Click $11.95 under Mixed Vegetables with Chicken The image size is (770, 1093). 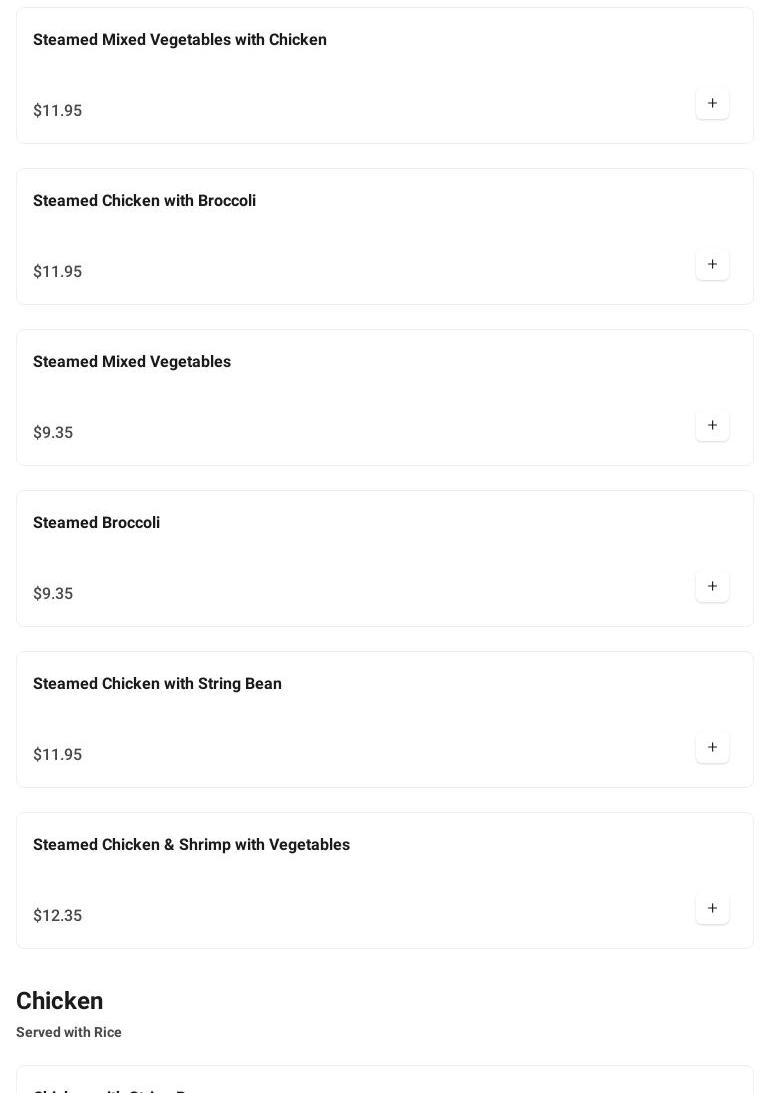[x=58, y=111]
